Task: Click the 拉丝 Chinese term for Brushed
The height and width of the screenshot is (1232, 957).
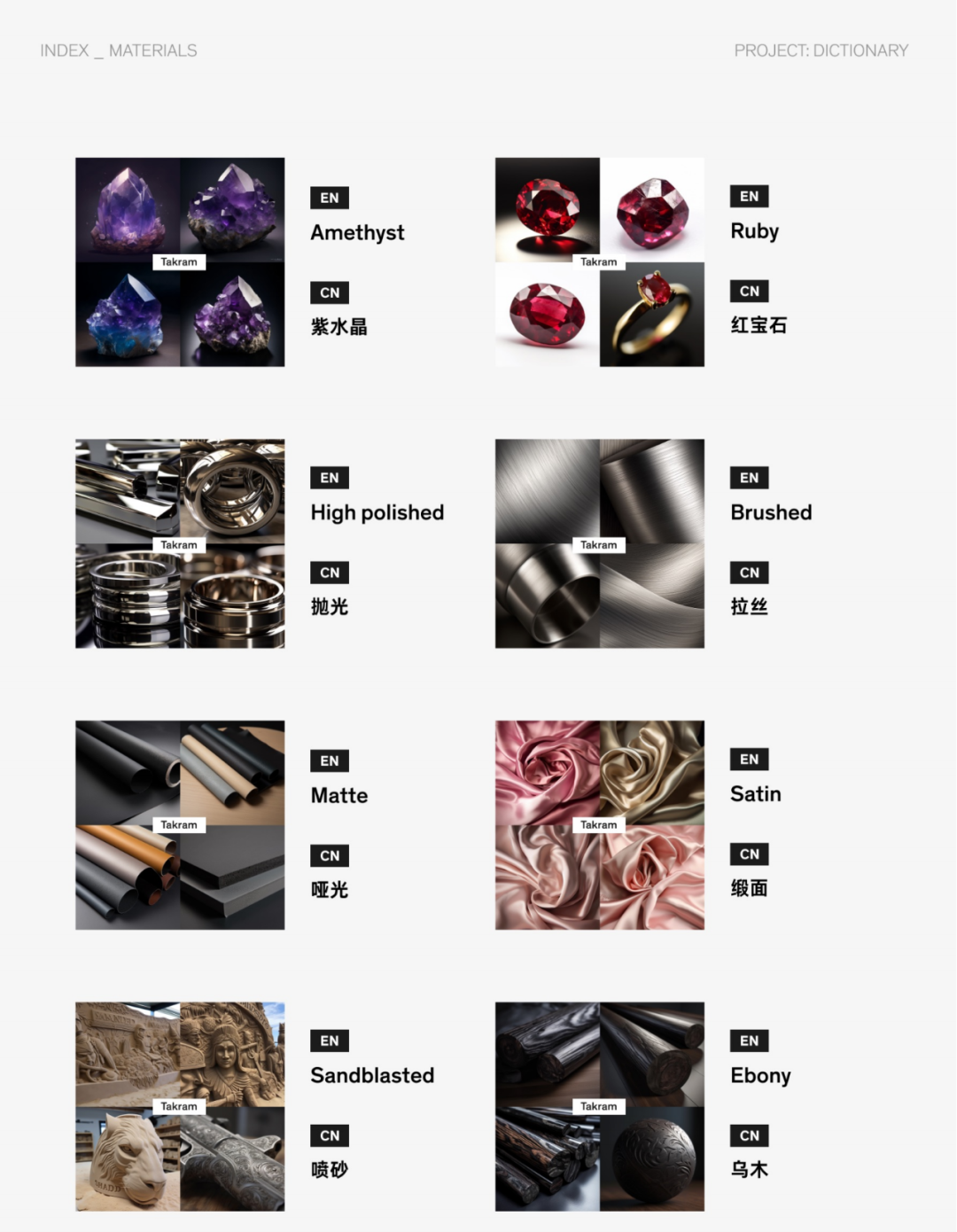Action: click(750, 606)
